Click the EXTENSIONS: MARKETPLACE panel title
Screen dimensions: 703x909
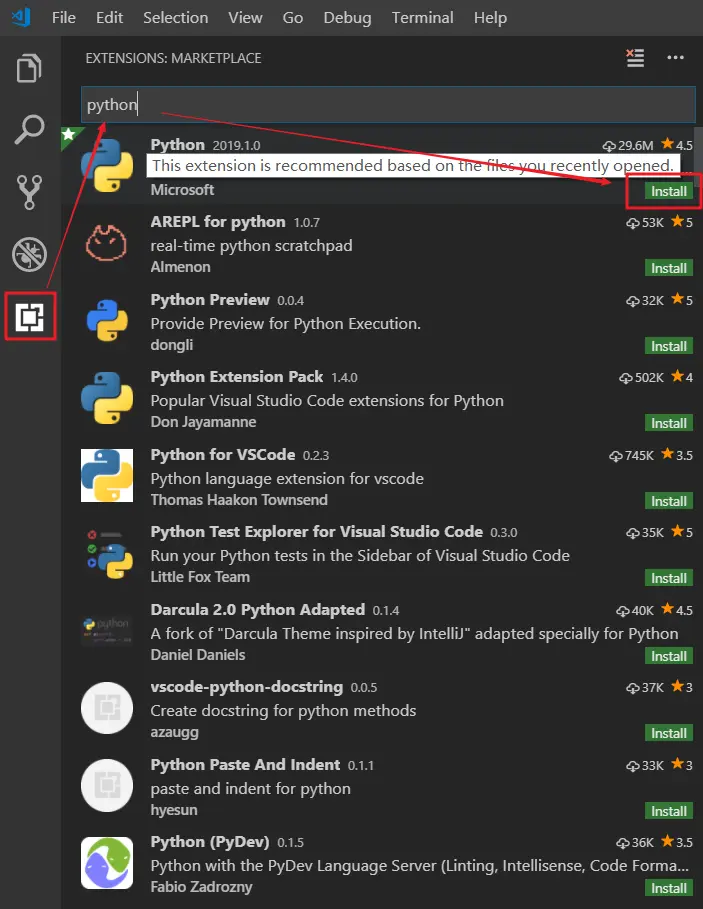(173, 58)
